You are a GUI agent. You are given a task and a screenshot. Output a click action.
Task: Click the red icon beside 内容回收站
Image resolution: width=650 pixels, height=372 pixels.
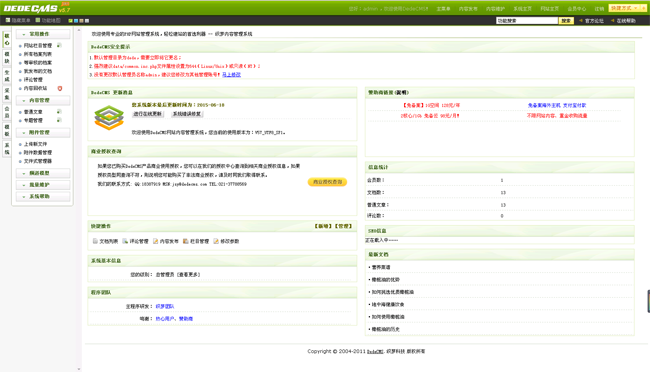pyautogui.click(x=60, y=88)
